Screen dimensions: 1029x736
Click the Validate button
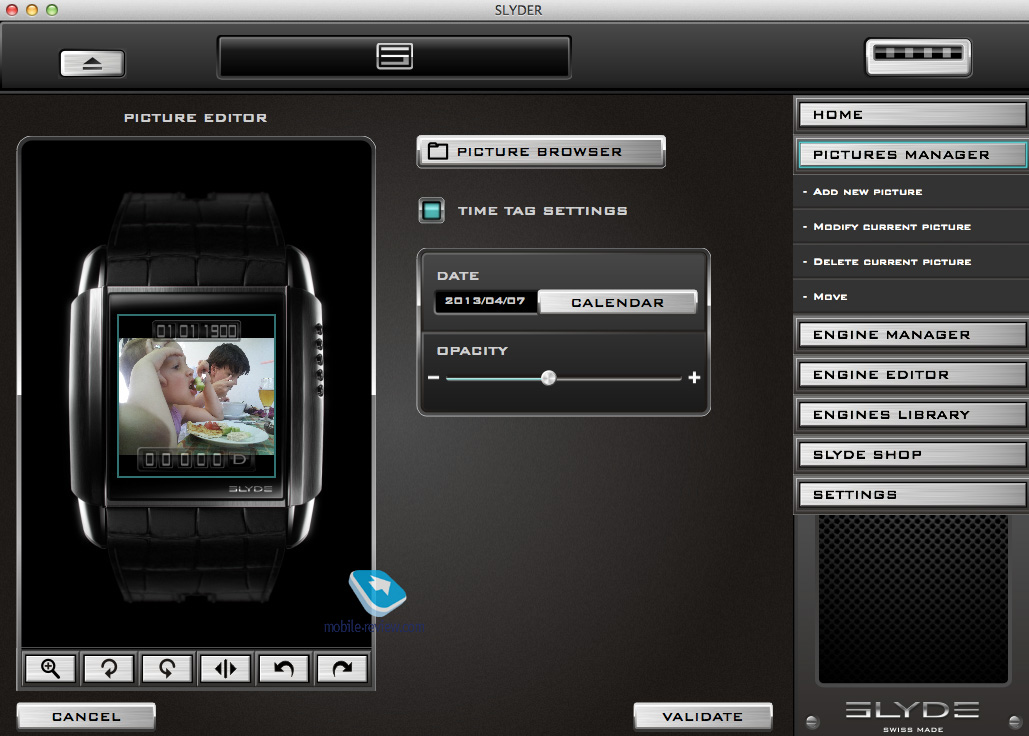click(x=702, y=716)
